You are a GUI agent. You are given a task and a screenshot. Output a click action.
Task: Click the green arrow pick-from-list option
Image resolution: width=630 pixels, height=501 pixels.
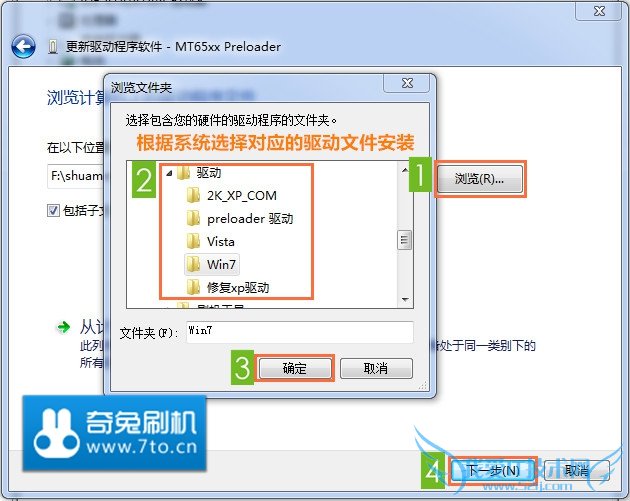point(63,327)
